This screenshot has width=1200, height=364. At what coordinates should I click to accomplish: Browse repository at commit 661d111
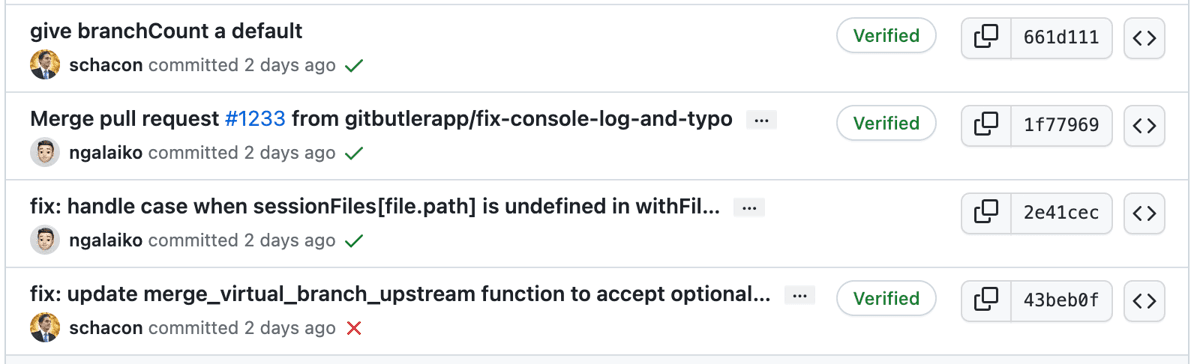pyautogui.click(x=1145, y=38)
